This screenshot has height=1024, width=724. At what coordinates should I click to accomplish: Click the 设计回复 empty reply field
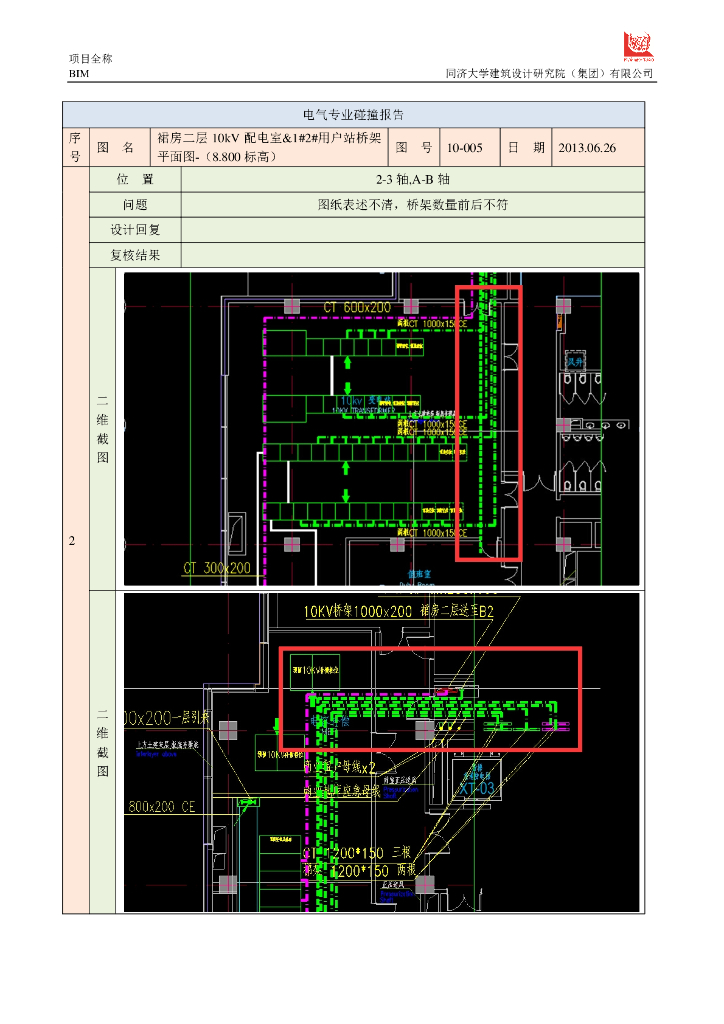pos(413,230)
